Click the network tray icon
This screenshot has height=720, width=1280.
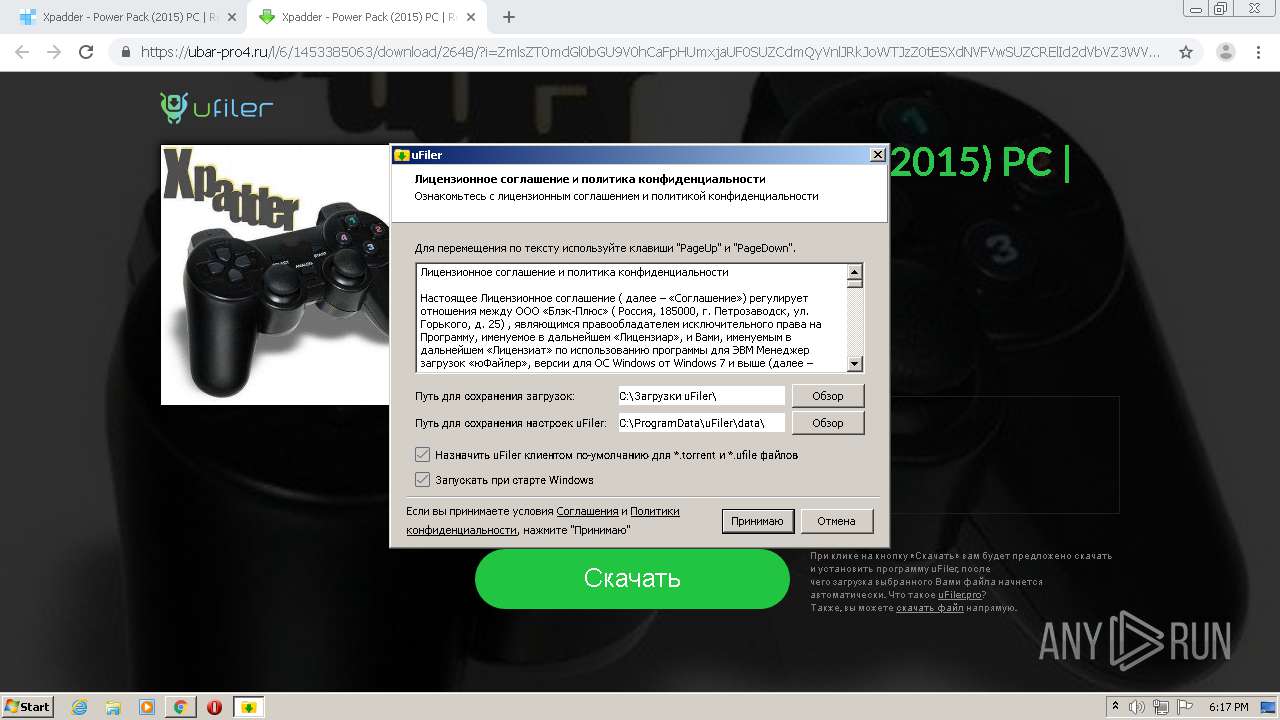1163,707
